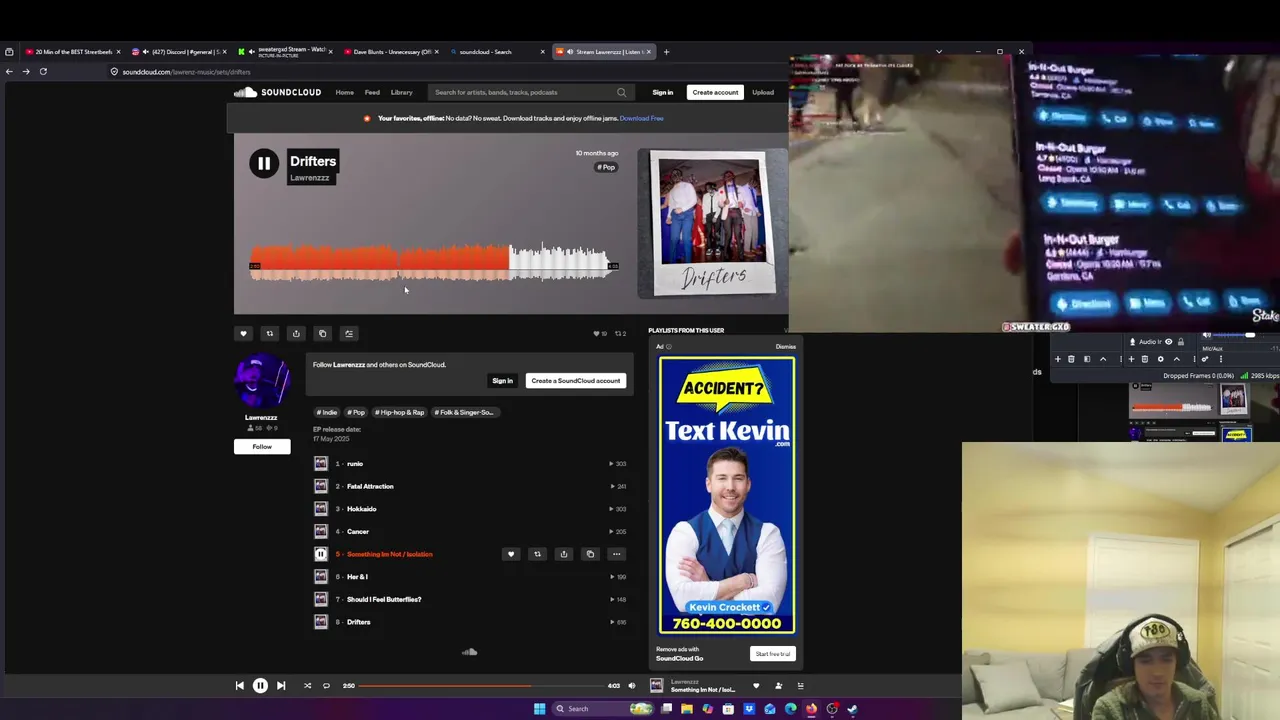The height and width of the screenshot is (720, 1280).
Task: Click the volume speaker icon in the player
Action: tap(631, 686)
